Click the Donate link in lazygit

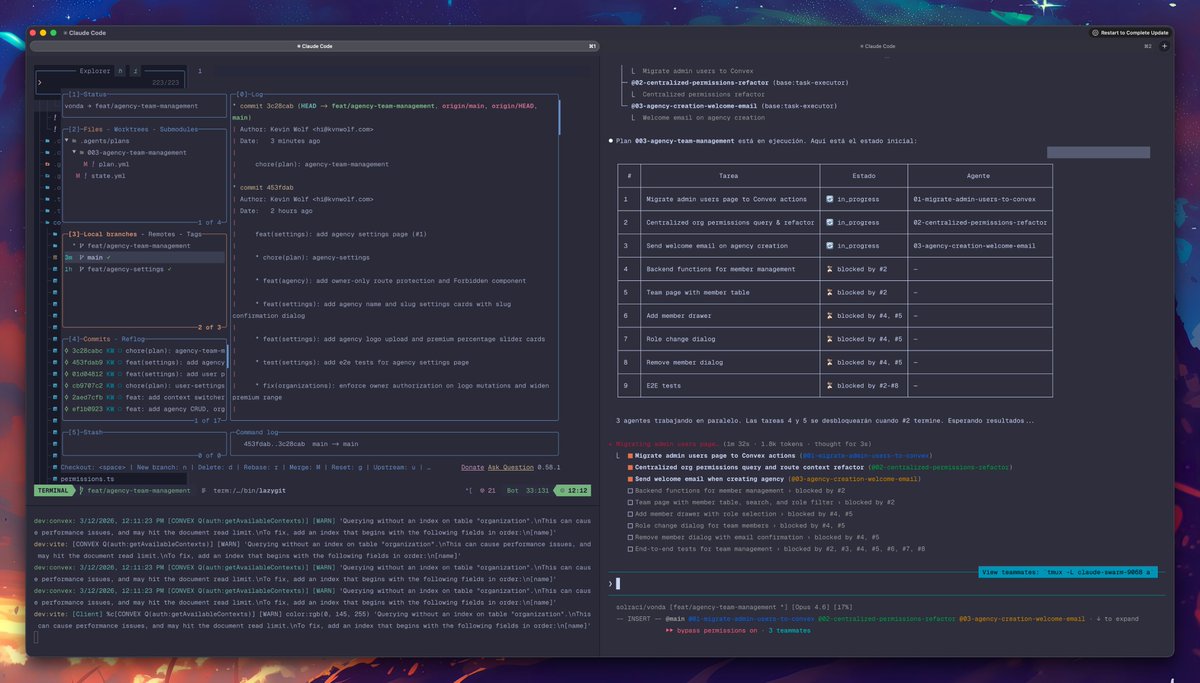[473, 467]
